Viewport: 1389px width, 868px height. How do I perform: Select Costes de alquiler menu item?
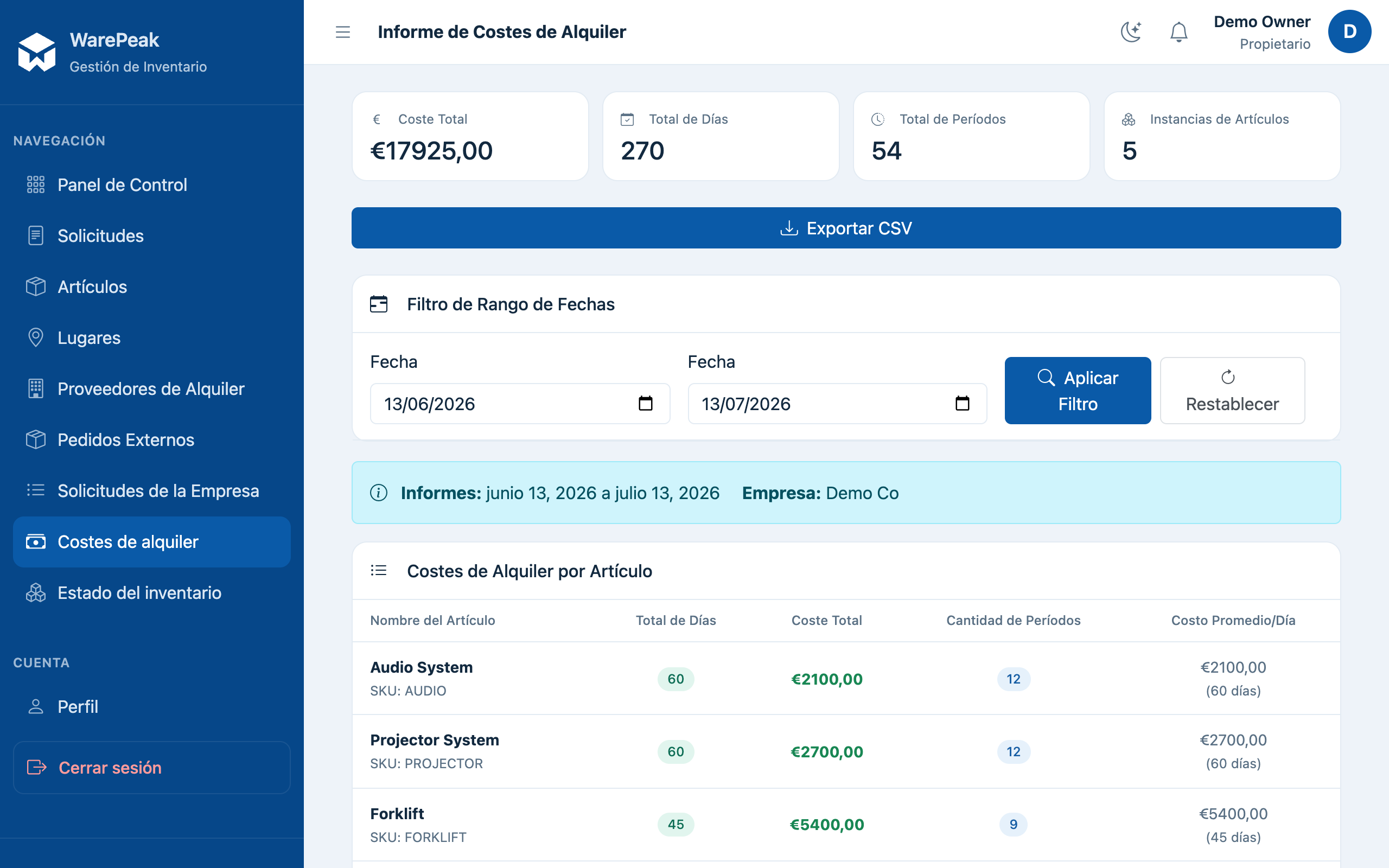[x=151, y=542]
